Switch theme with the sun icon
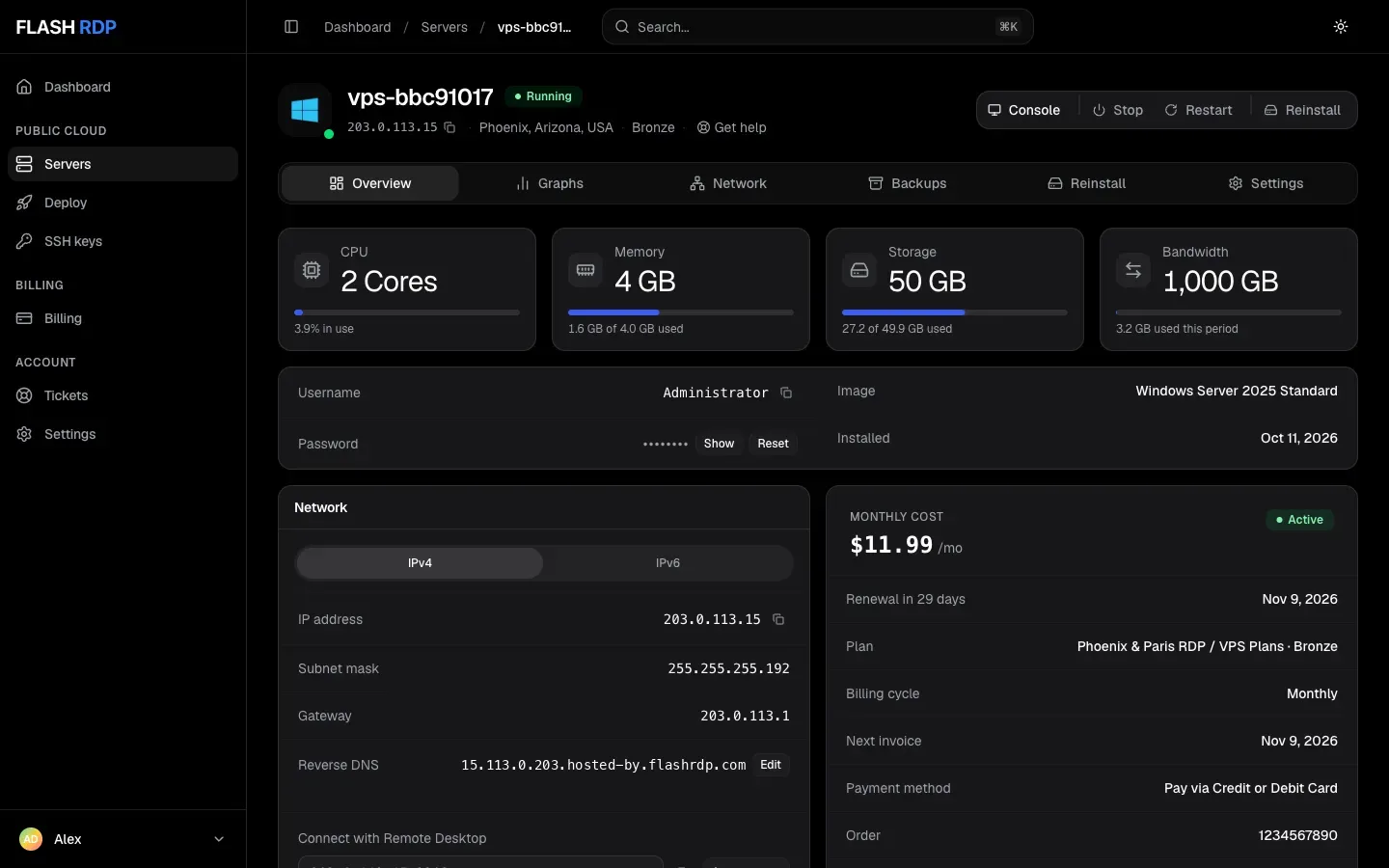 pos(1341,27)
